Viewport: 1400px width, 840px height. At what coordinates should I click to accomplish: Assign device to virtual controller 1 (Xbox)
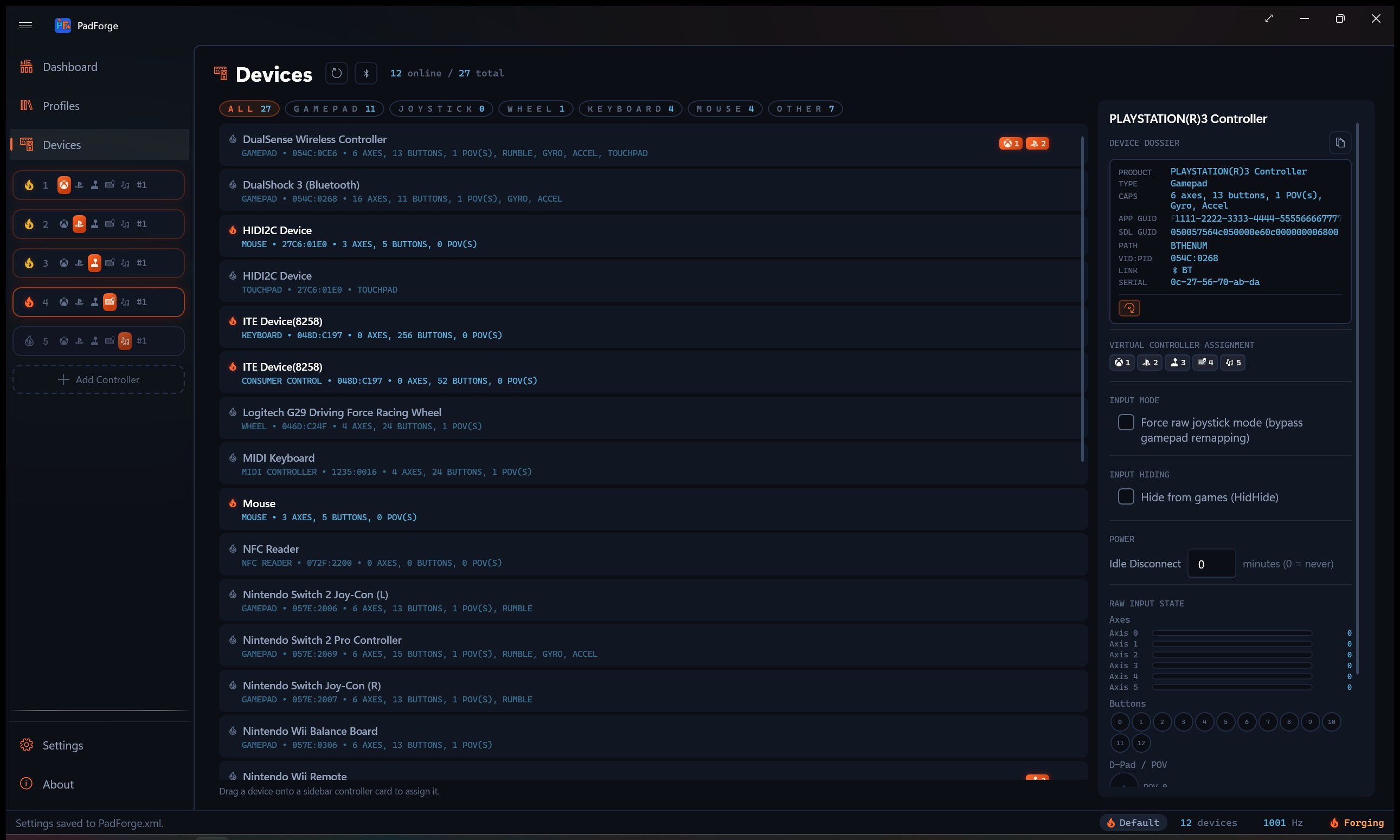(x=1122, y=362)
